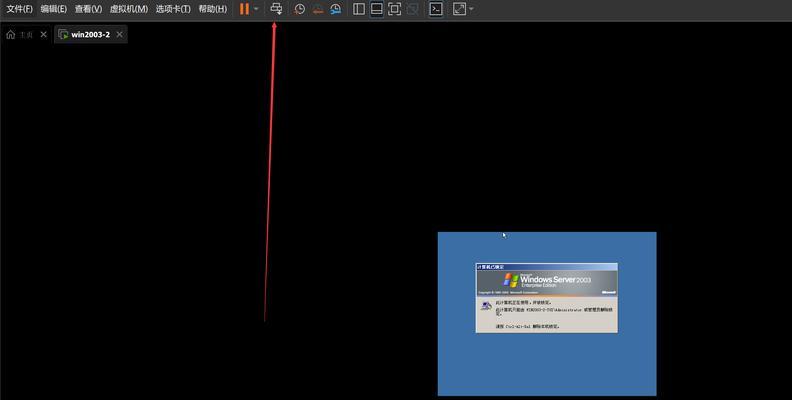The height and width of the screenshot is (400, 792).
Task: Click the Windows Server 2003 logo banner
Action: pyautogui.click(x=547, y=282)
